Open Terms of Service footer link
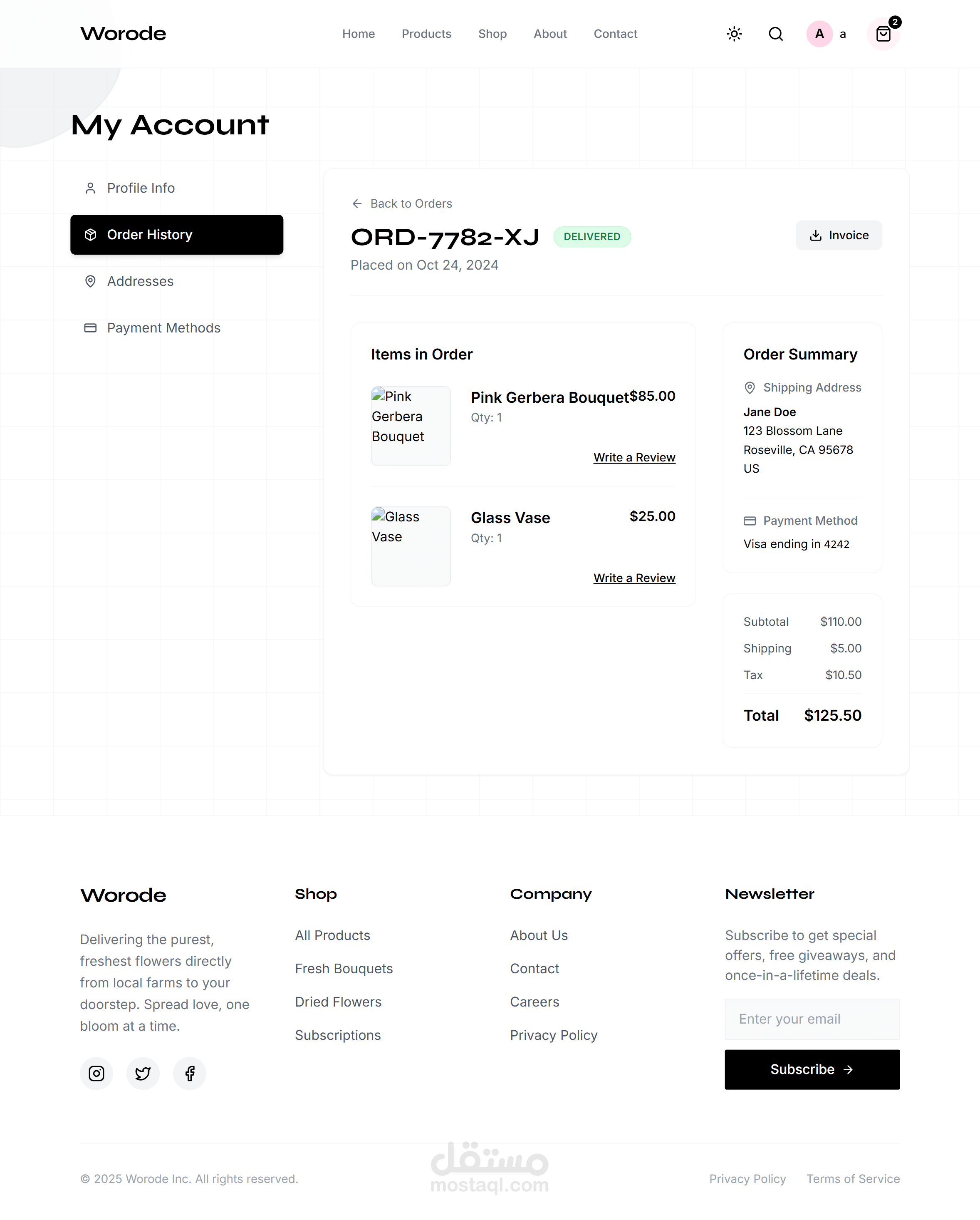Viewport: 980px width, 1220px height. (x=852, y=1179)
